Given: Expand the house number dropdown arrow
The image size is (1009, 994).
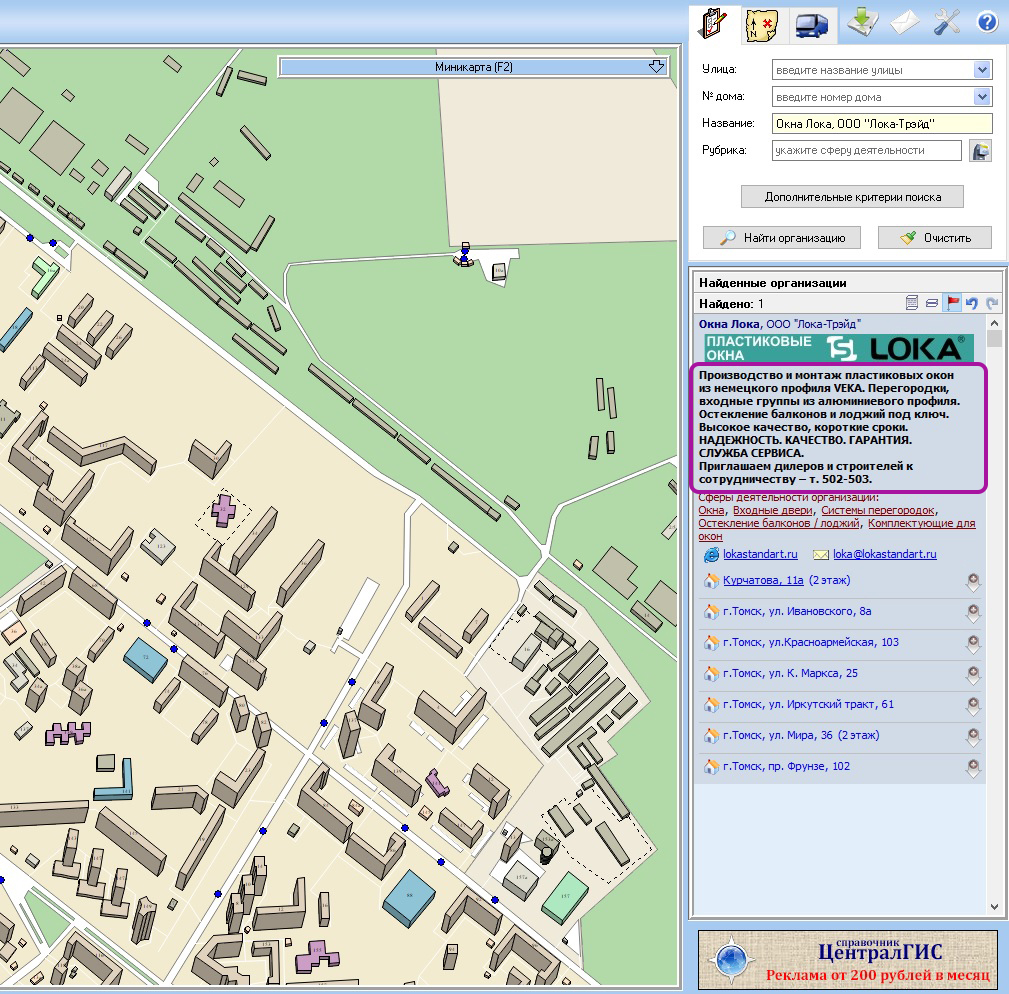Looking at the screenshot, I should click(x=982, y=97).
